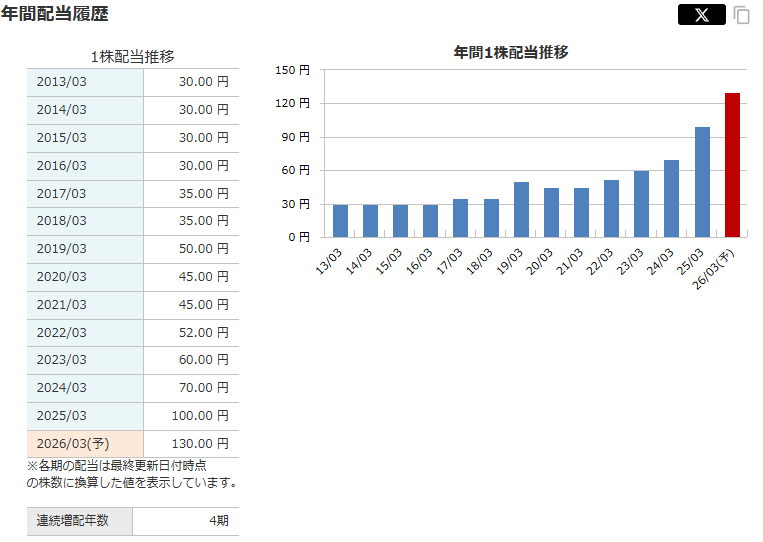Viewport: 763px width, 542px height.
Task: Click the 19/03 bar in chart
Action: (521, 210)
